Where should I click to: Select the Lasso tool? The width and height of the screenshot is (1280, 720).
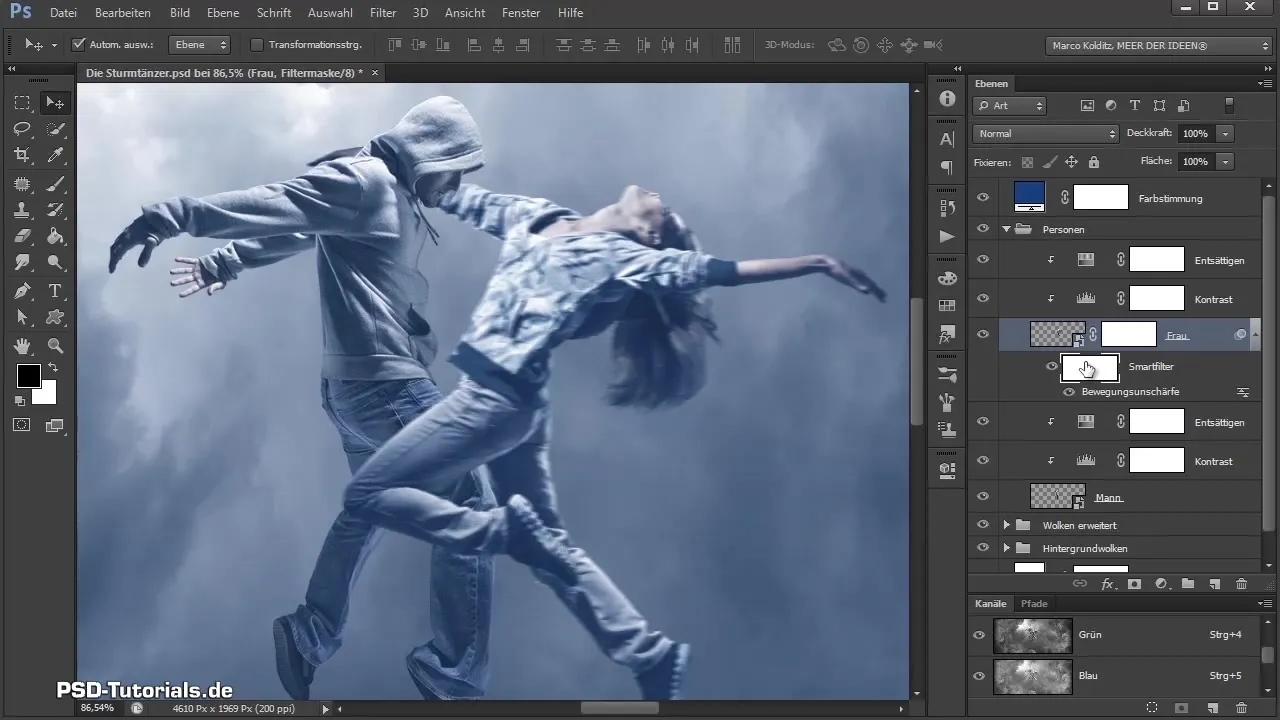pos(22,129)
